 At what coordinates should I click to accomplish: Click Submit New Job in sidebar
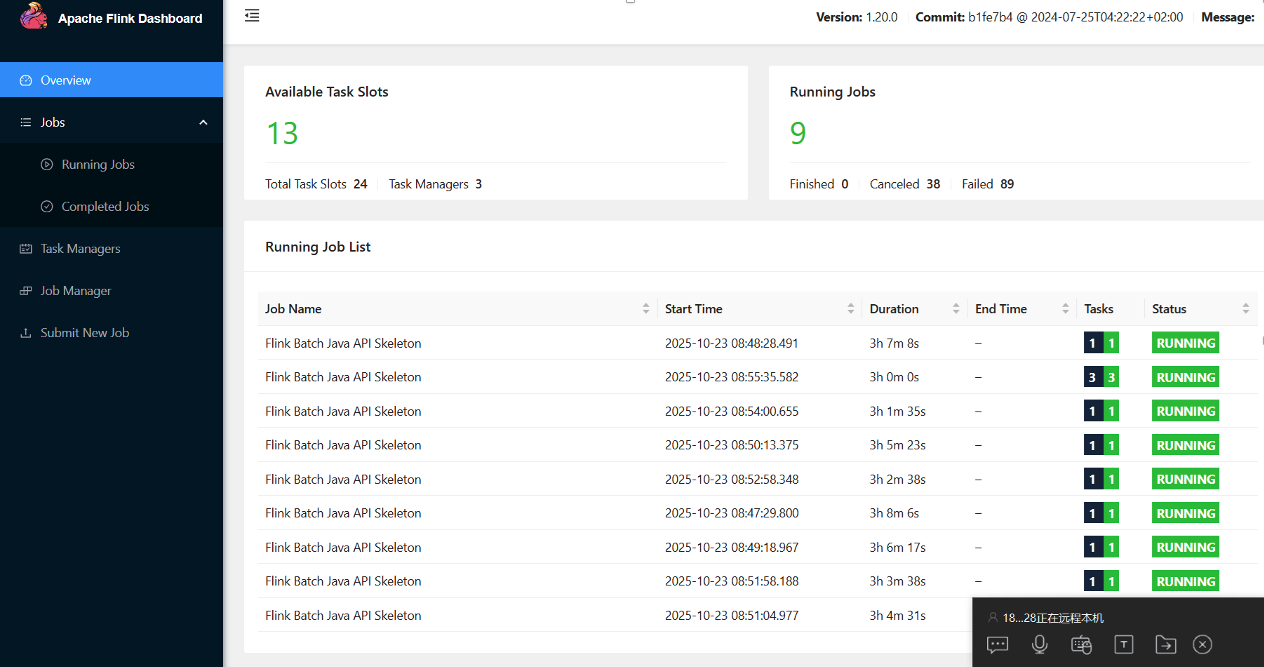pyautogui.click(x=85, y=332)
